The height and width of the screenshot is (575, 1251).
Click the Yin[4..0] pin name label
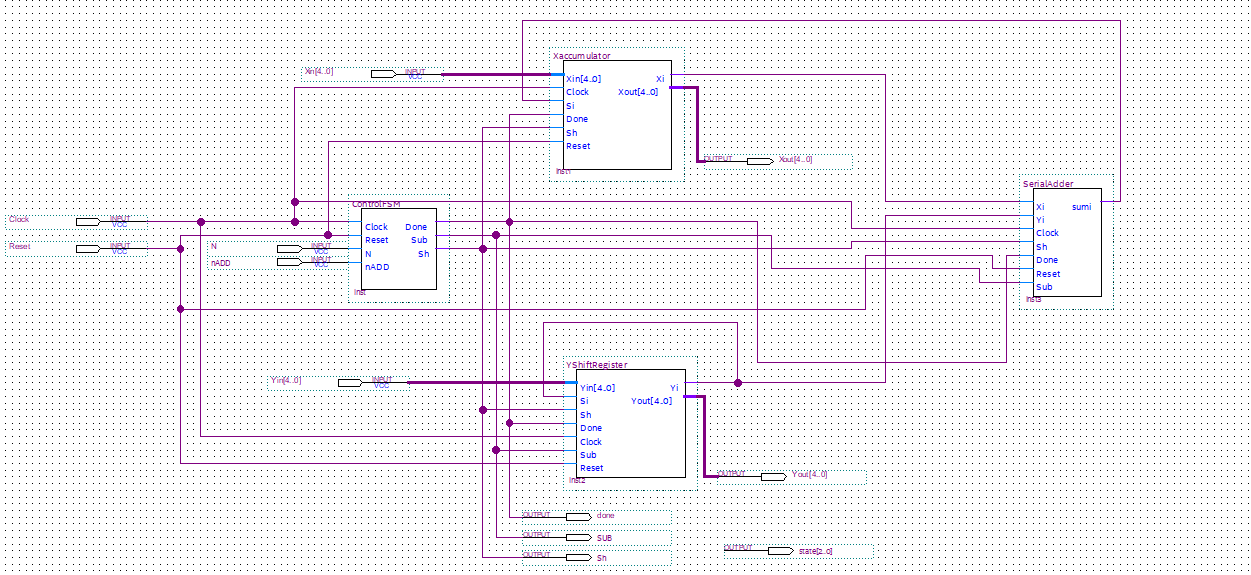[x=286, y=380]
